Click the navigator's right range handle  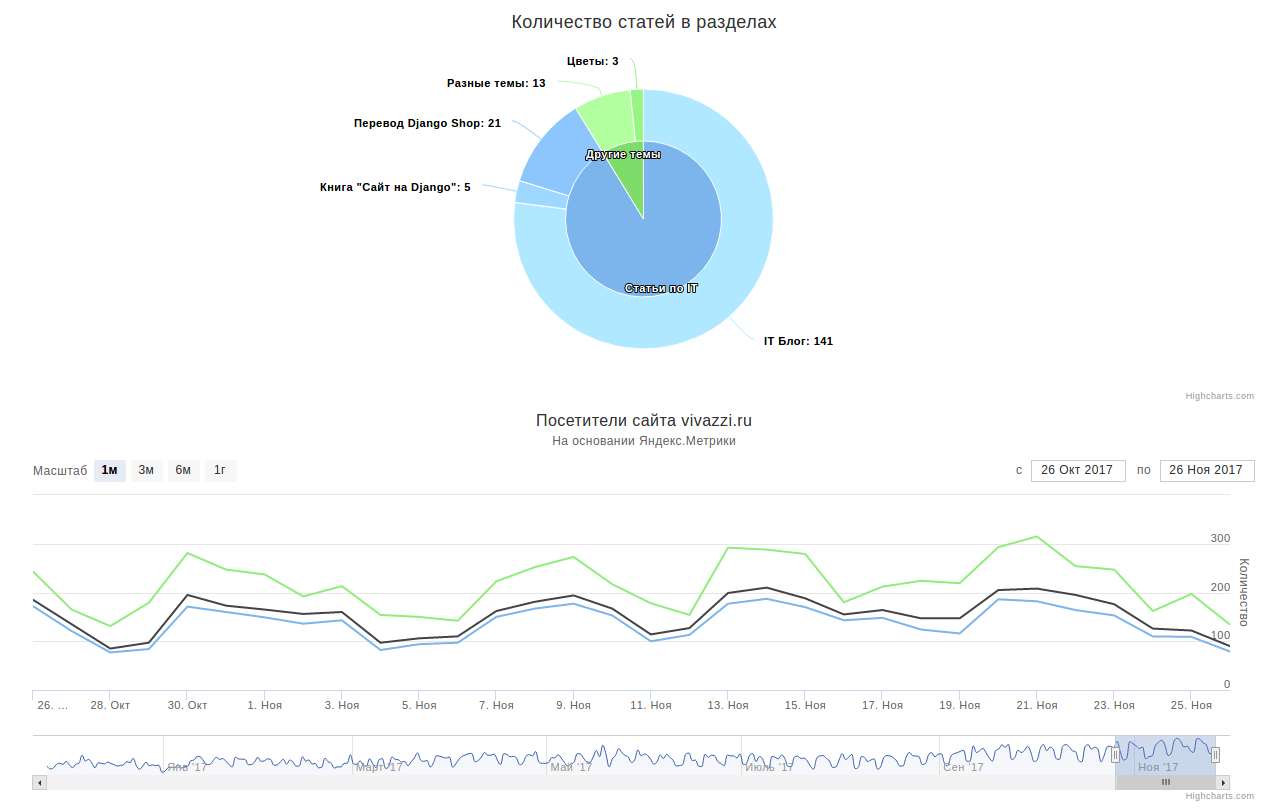pyautogui.click(x=1215, y=755)
